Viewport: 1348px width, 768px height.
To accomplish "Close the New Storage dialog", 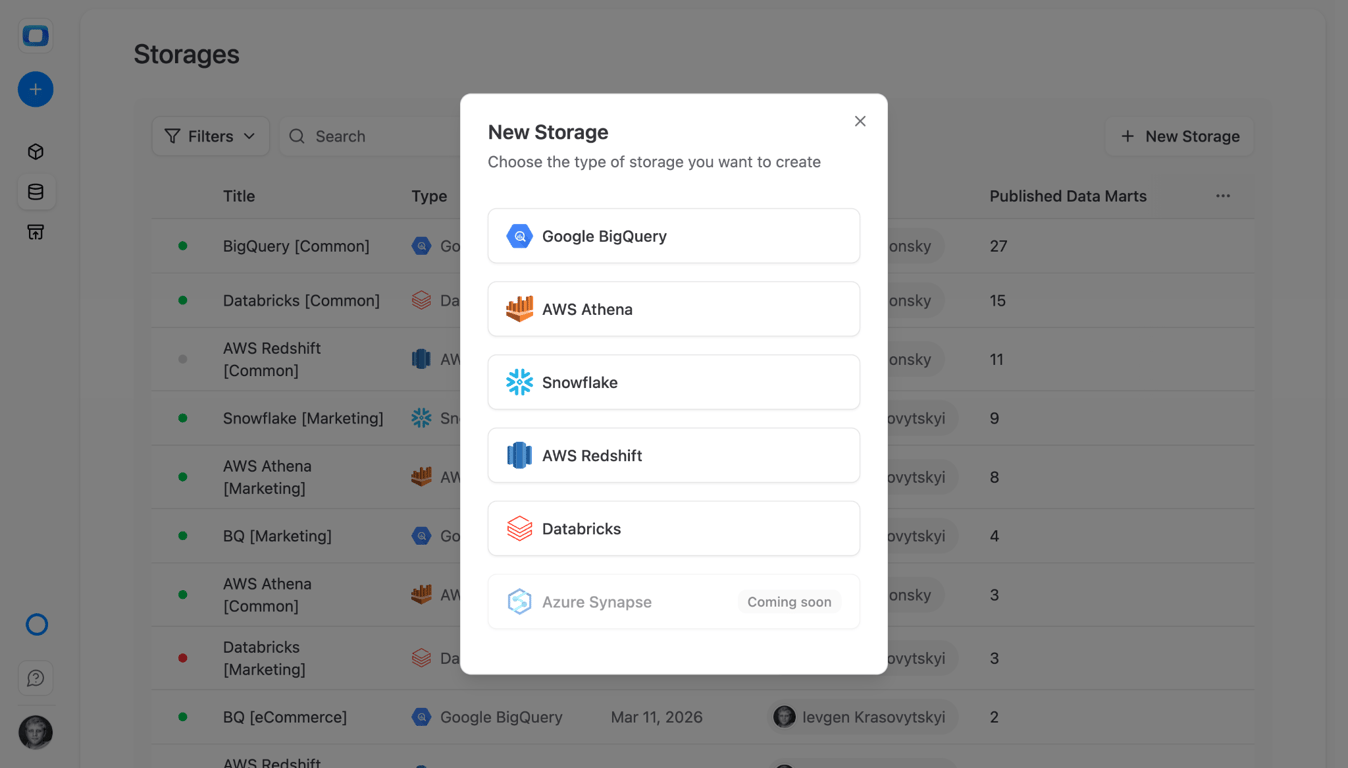I will coord(860,121).
